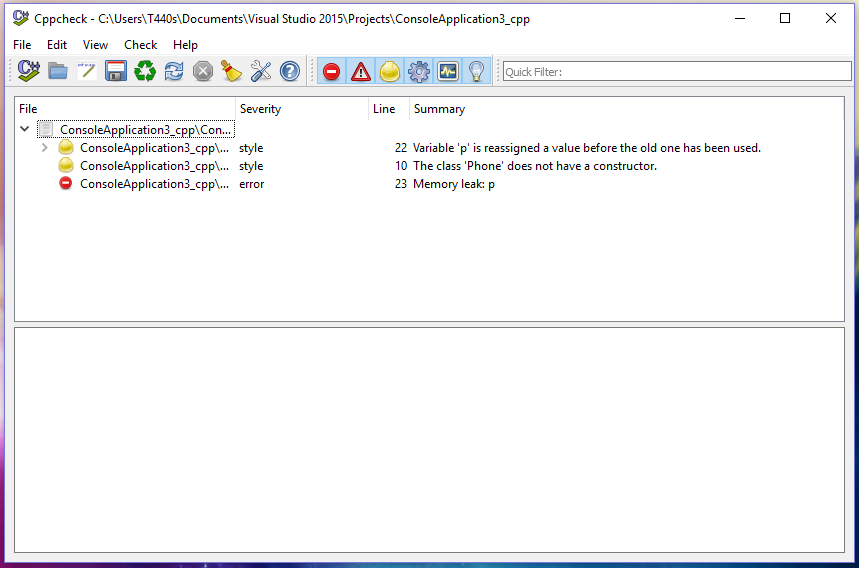
Task: Select file name in the Memory leak row
Action: coord(154,184)
